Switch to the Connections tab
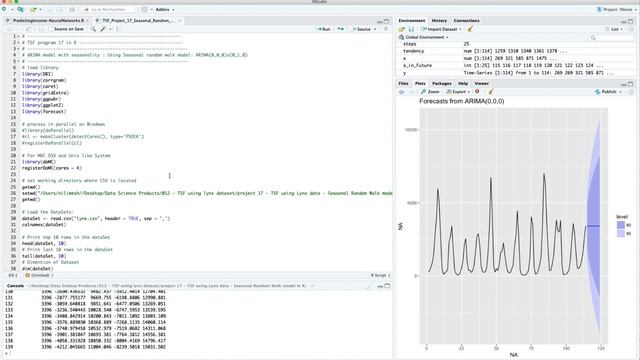 click(x=467, y=20)
